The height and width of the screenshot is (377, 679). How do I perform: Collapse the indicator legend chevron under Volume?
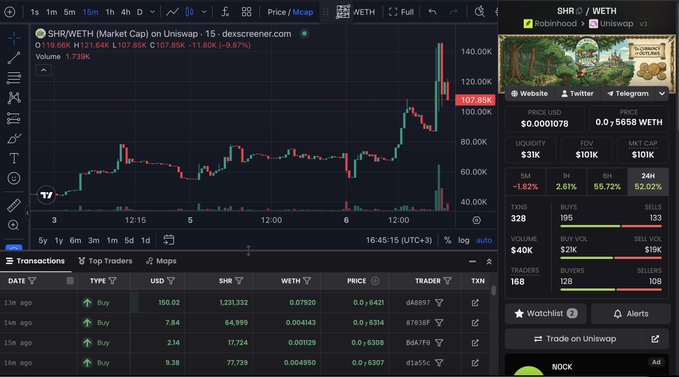(x=43, y=70)
